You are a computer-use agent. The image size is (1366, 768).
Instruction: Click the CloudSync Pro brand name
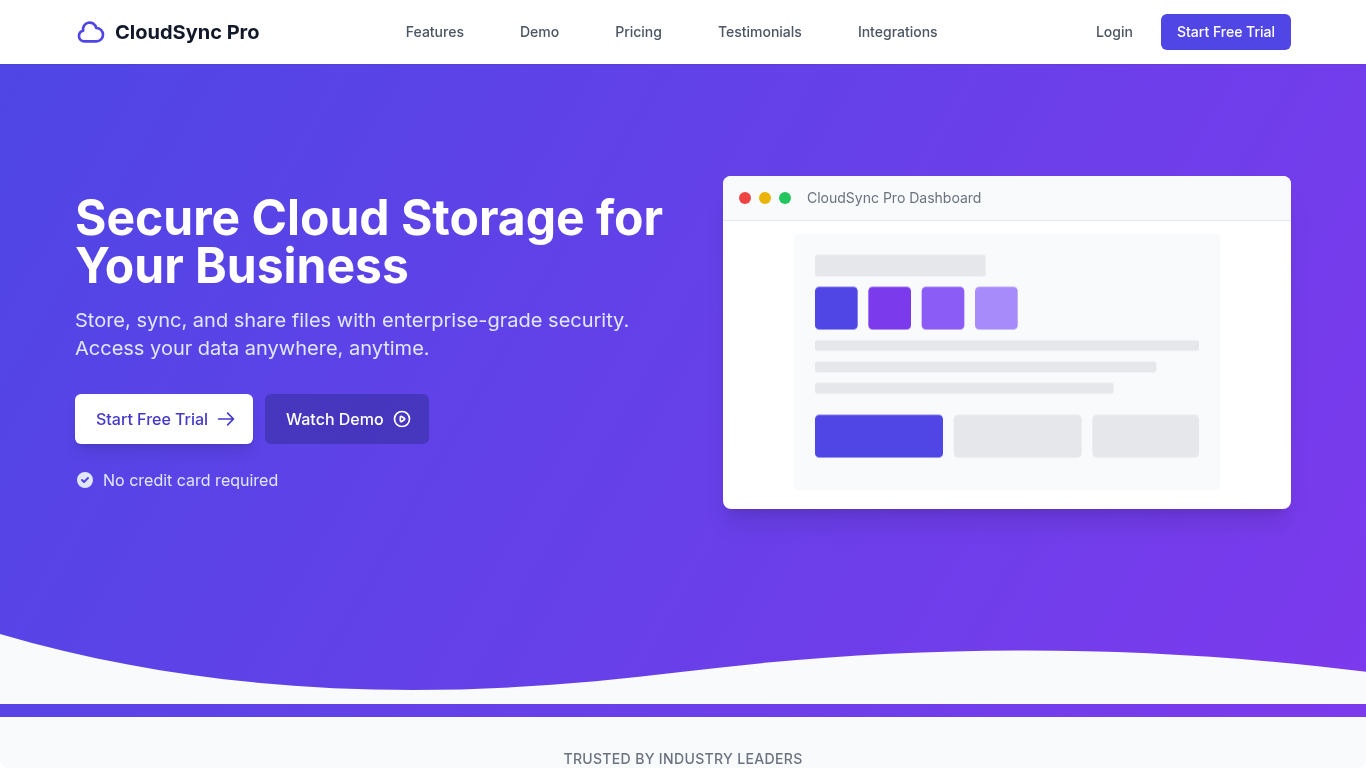[187, 32]
